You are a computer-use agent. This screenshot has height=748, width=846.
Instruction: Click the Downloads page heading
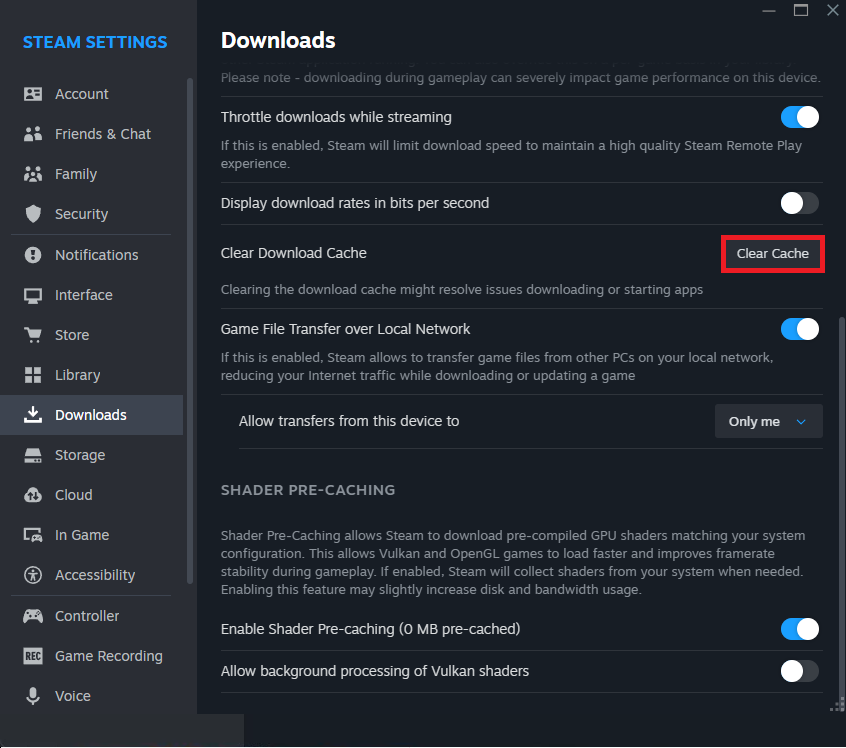[x=278, y=40]
